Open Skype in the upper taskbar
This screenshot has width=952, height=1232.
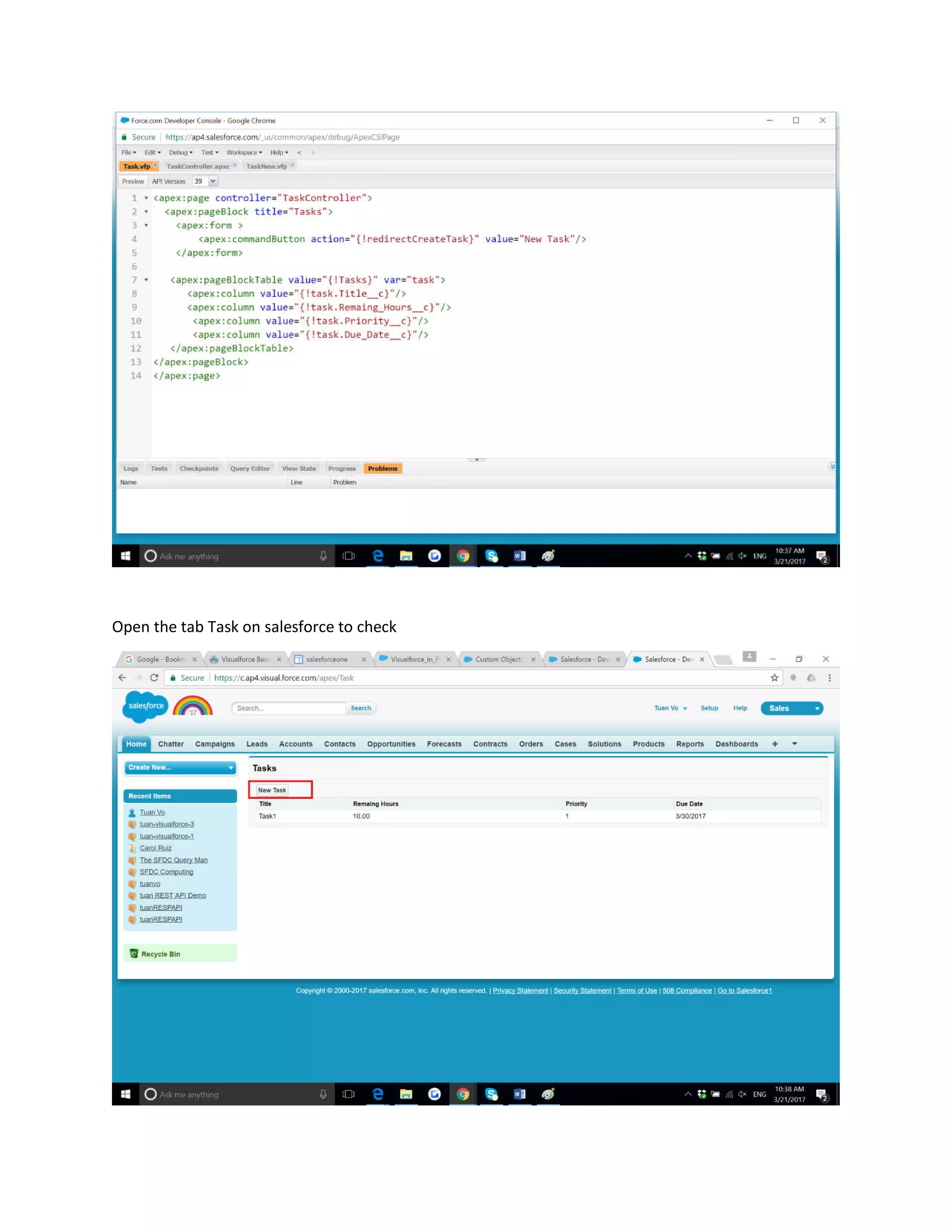point(492,556)
